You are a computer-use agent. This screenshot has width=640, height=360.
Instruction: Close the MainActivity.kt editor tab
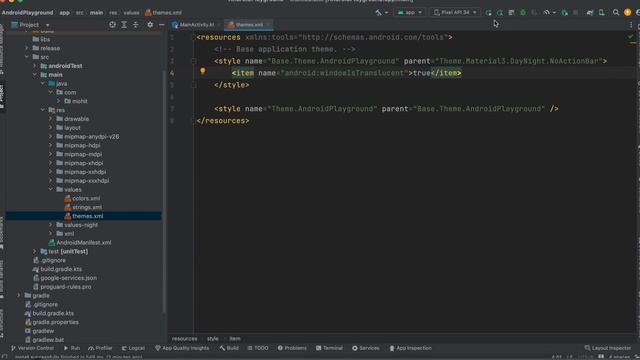click(x=219, y=25)
